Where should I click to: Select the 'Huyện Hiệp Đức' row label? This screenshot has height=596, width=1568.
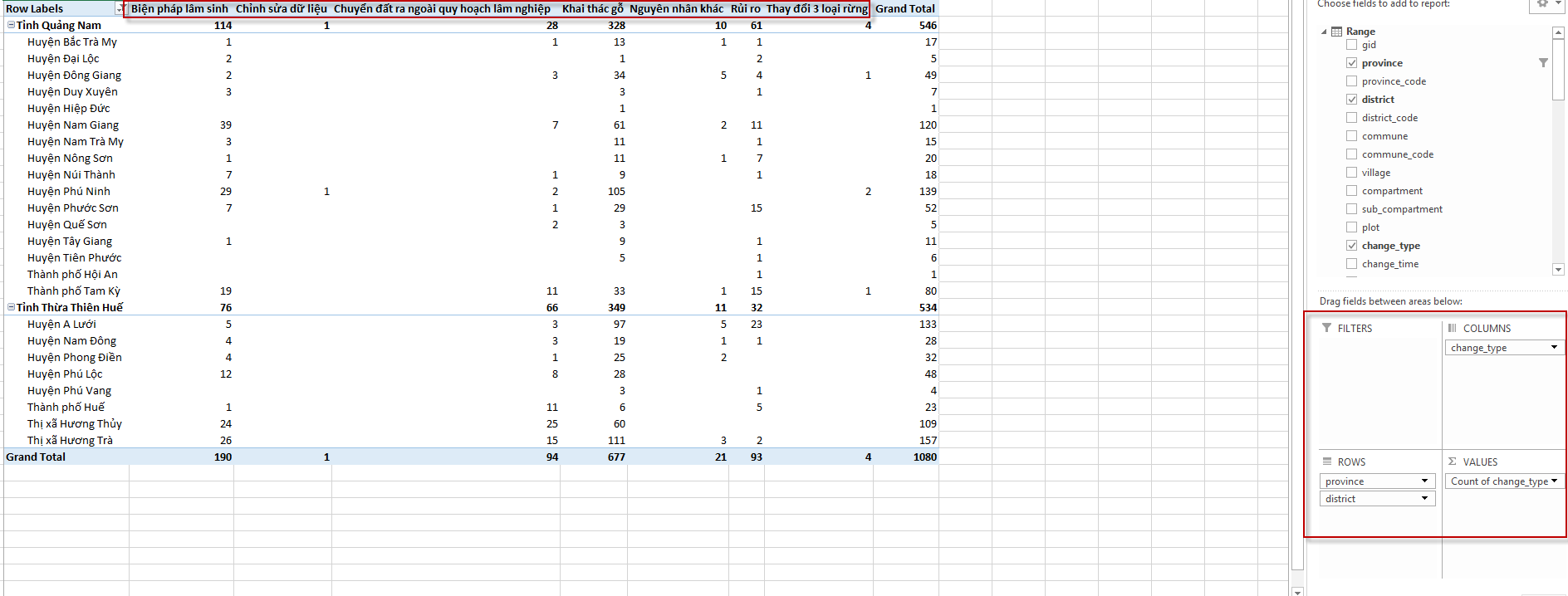pyautogui.click(x=68, y=108)
